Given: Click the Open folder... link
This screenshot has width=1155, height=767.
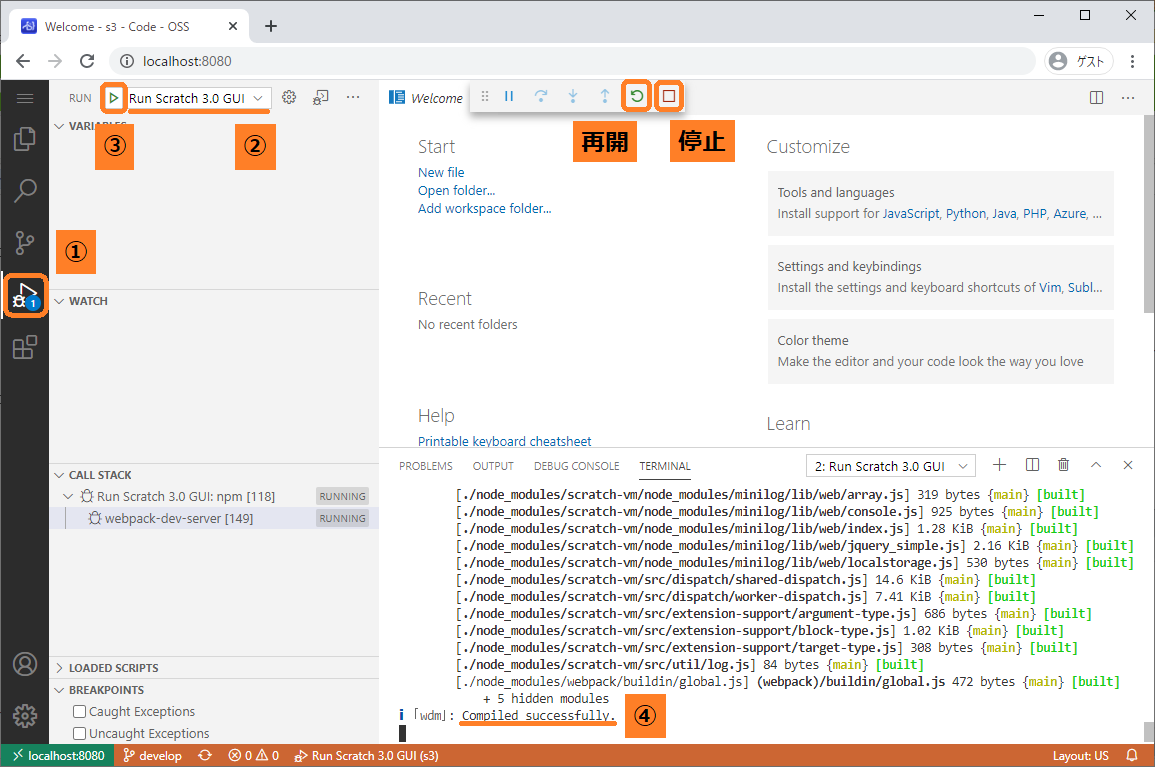Looking at the screenshot, I should pos(457,191).
